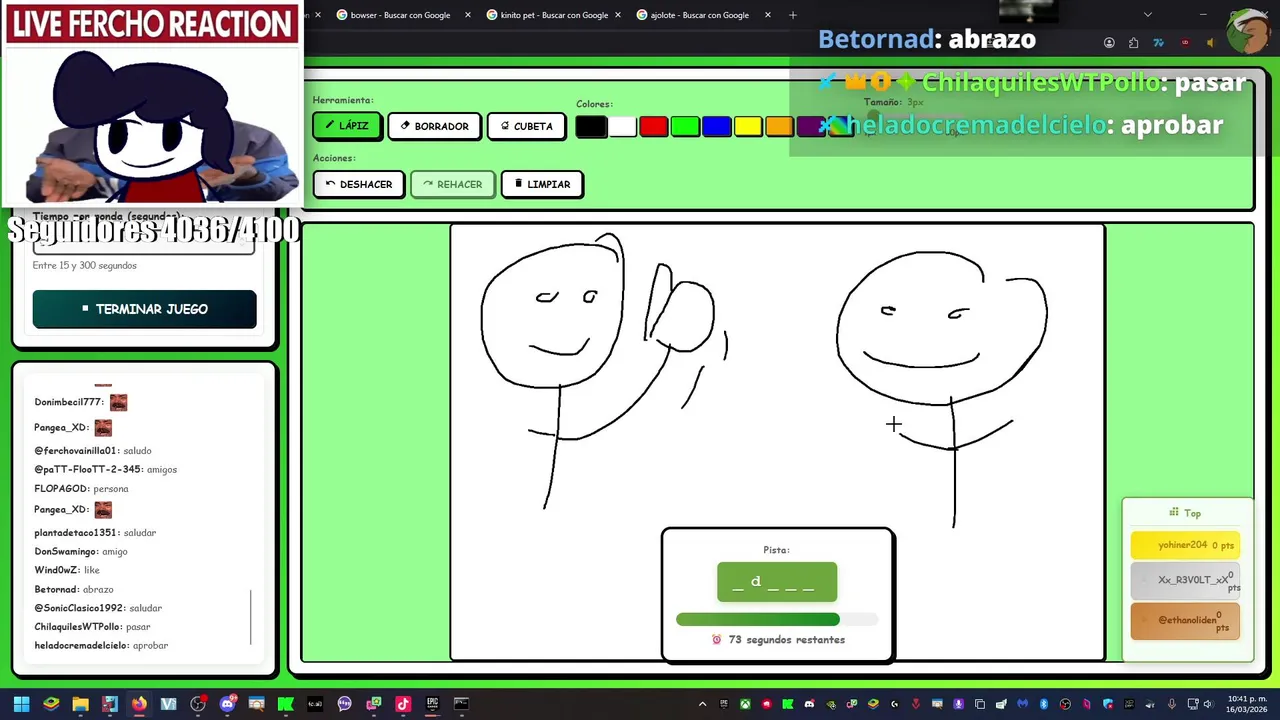The width and height of the screenshot is (1280, 720).
Task: Open the green K app in taskbar
Action: click(x=285, y=704)
